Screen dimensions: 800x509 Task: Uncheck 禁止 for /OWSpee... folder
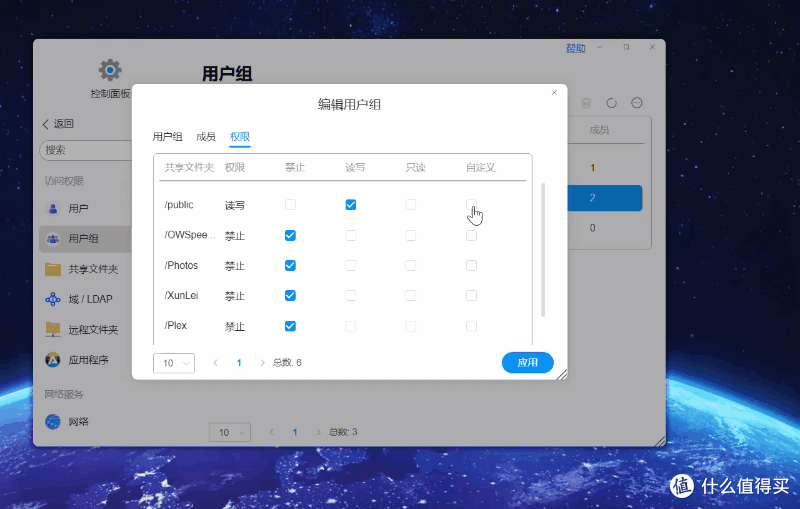click(x=290, y=235)
